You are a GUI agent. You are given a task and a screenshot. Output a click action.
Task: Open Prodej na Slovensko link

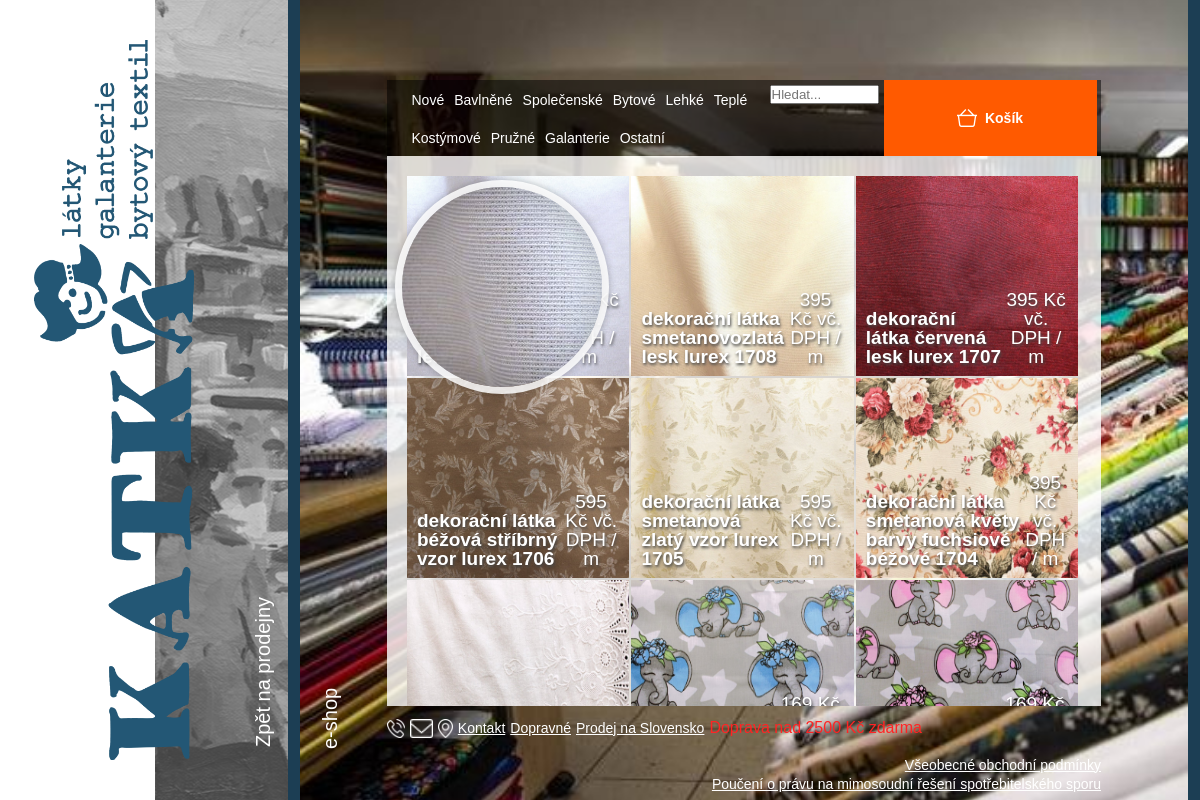[640, 728]
